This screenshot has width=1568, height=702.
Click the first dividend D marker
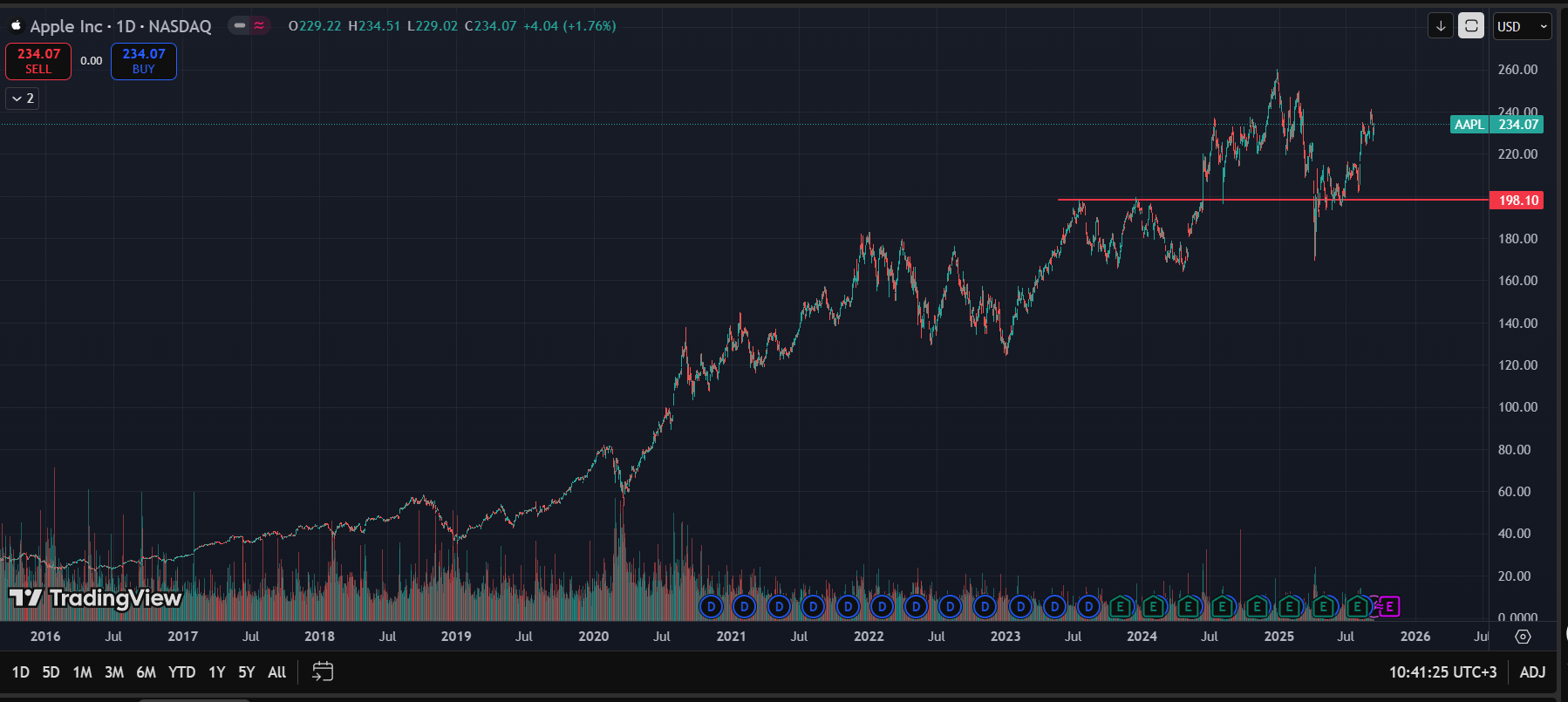click(712, 606)
